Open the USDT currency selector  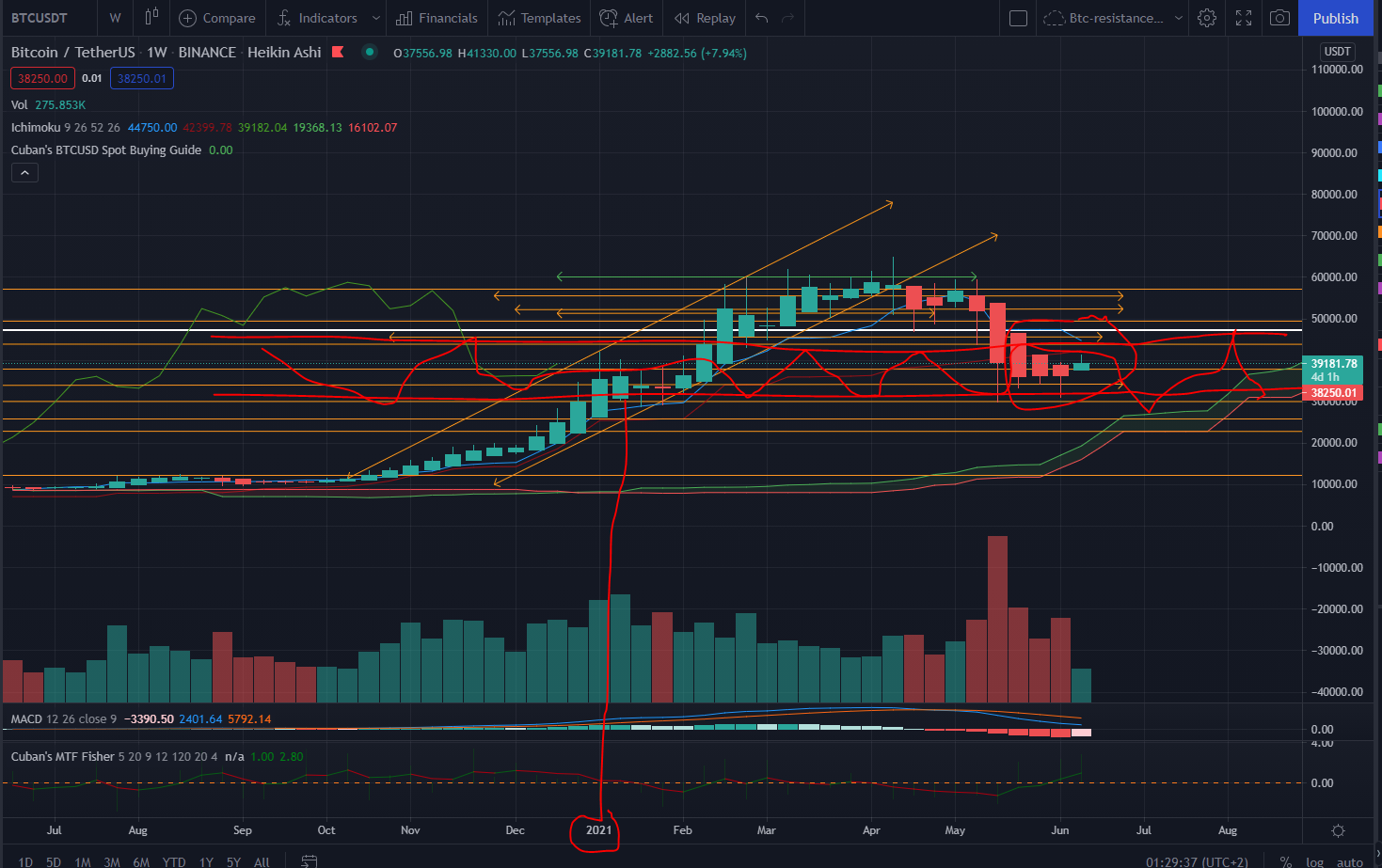click(x=1337, y=52)
